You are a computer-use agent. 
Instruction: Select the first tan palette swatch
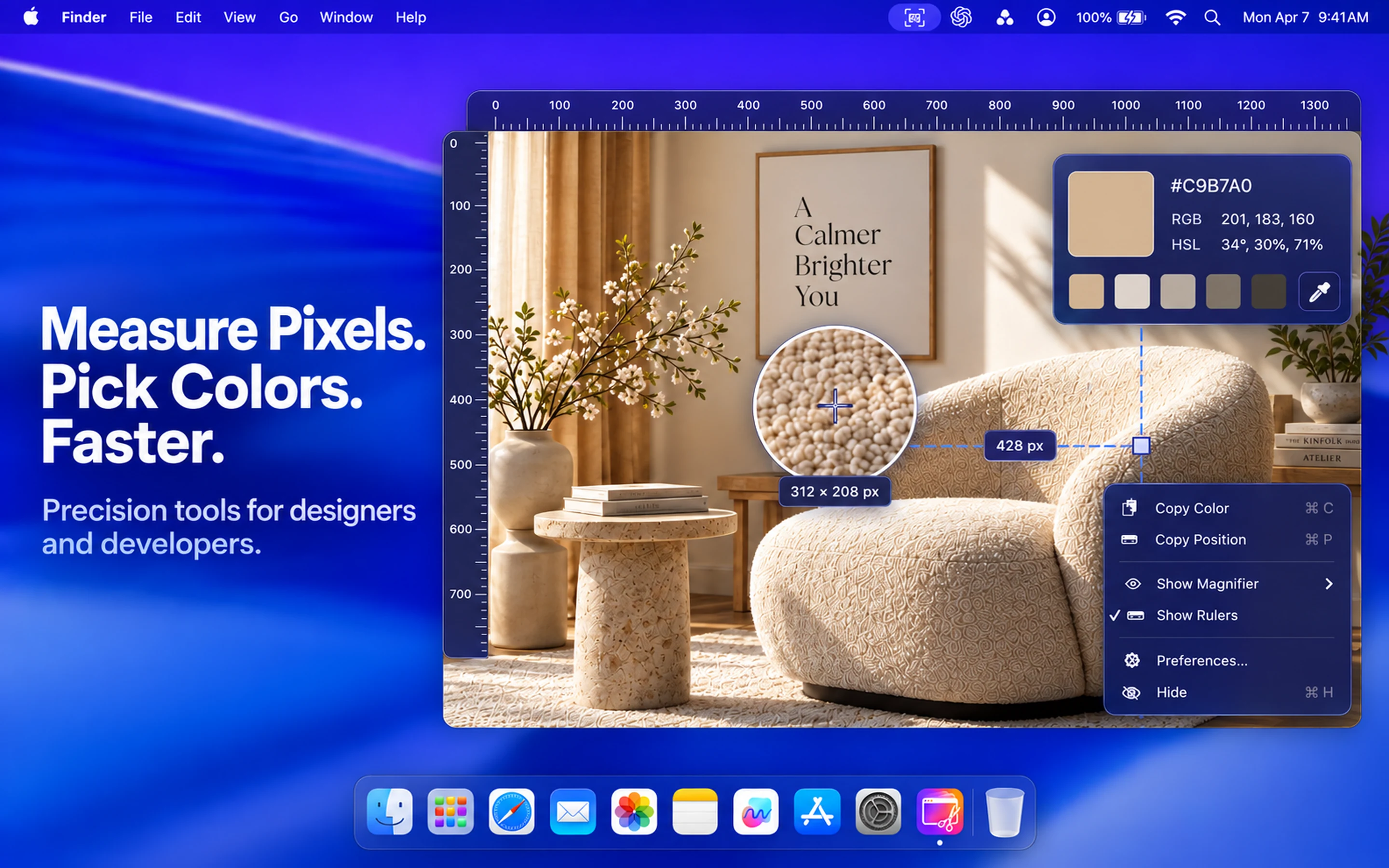tap(1086, 292)
